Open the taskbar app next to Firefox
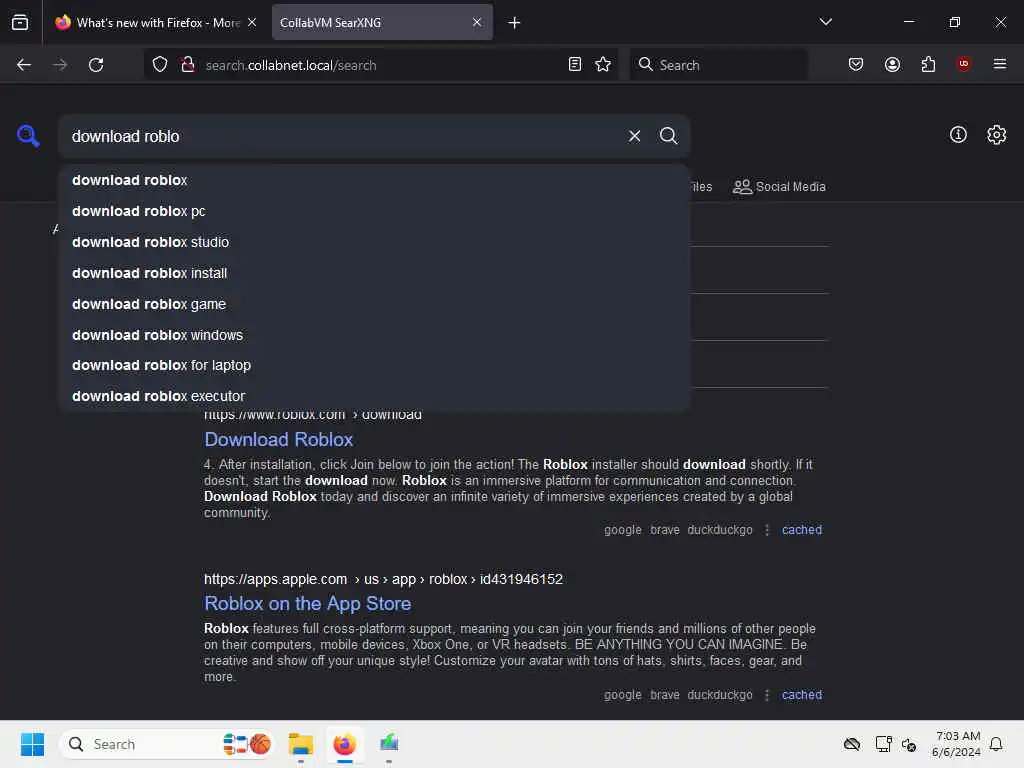 point(389,744)
